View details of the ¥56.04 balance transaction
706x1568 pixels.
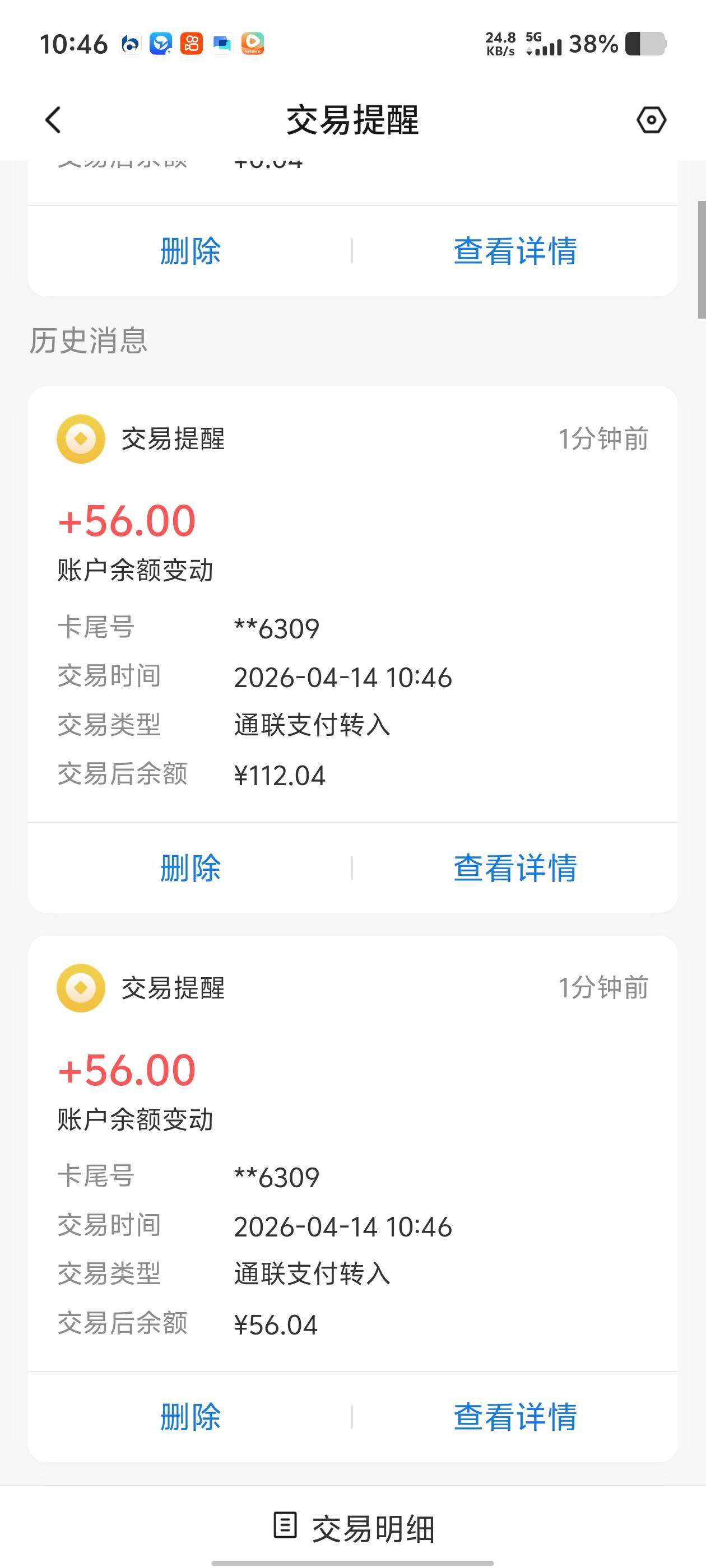coord(515,1416)
